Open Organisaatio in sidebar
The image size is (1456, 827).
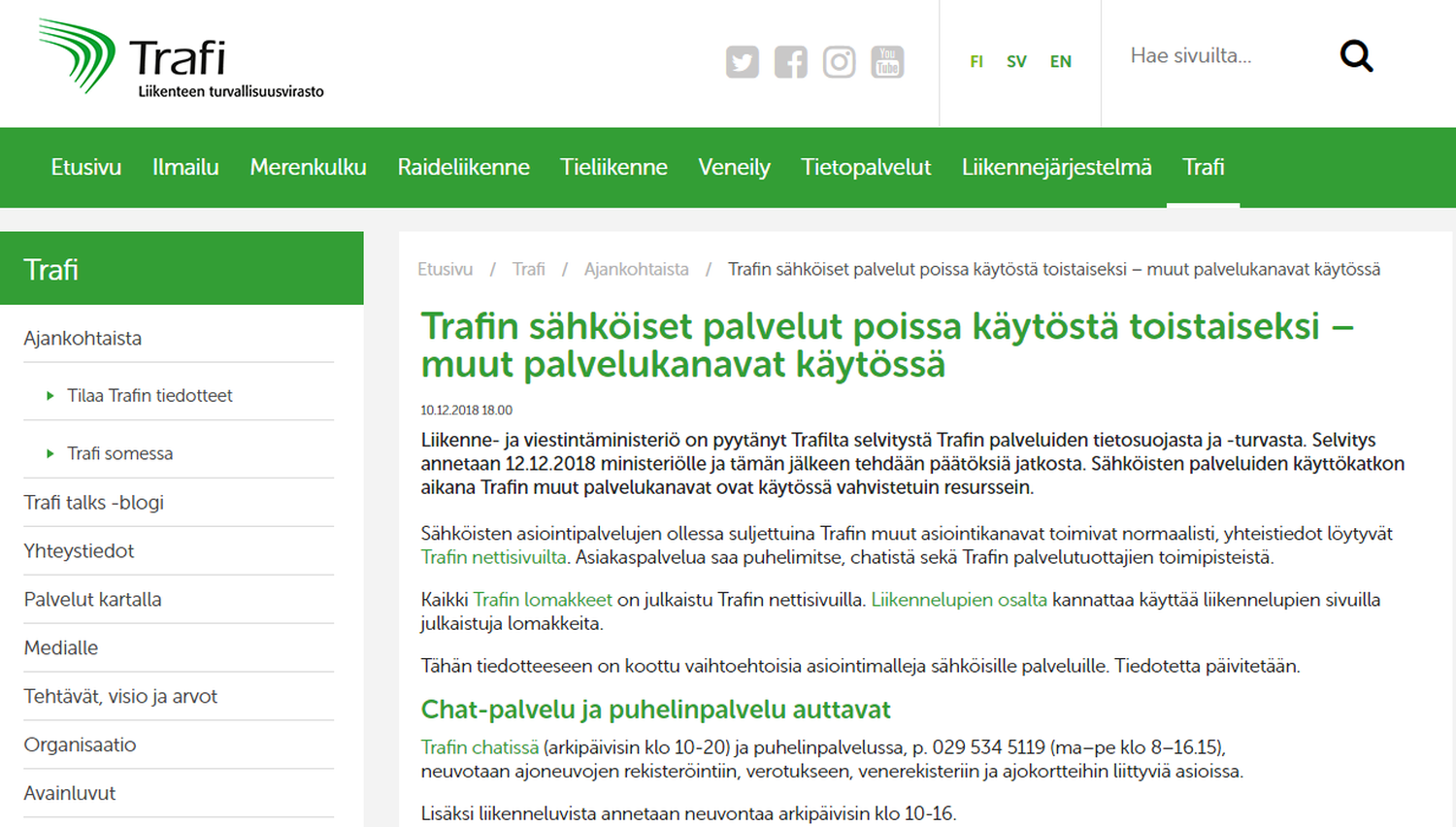(80, 744)
